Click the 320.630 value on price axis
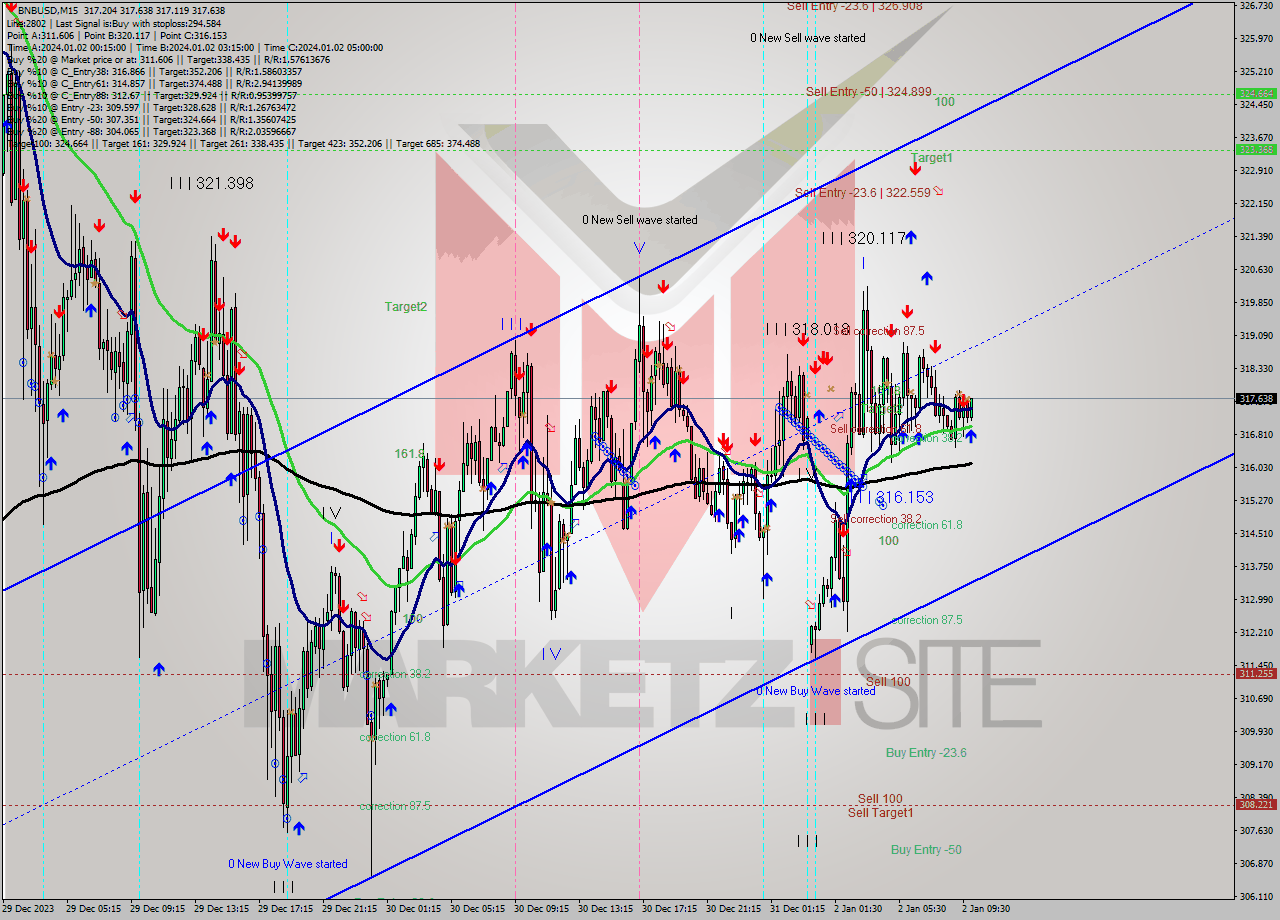This screenshot has height=920, width=1280. click(1256, 270)
